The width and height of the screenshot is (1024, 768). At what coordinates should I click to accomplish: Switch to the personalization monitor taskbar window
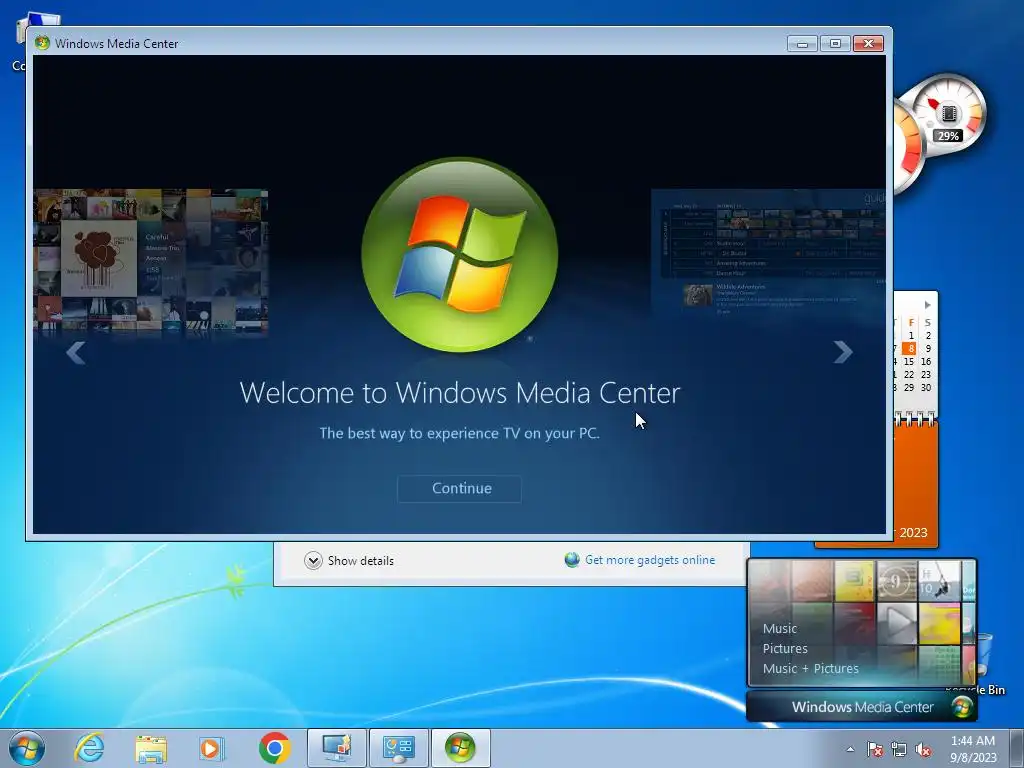point(337,748)
